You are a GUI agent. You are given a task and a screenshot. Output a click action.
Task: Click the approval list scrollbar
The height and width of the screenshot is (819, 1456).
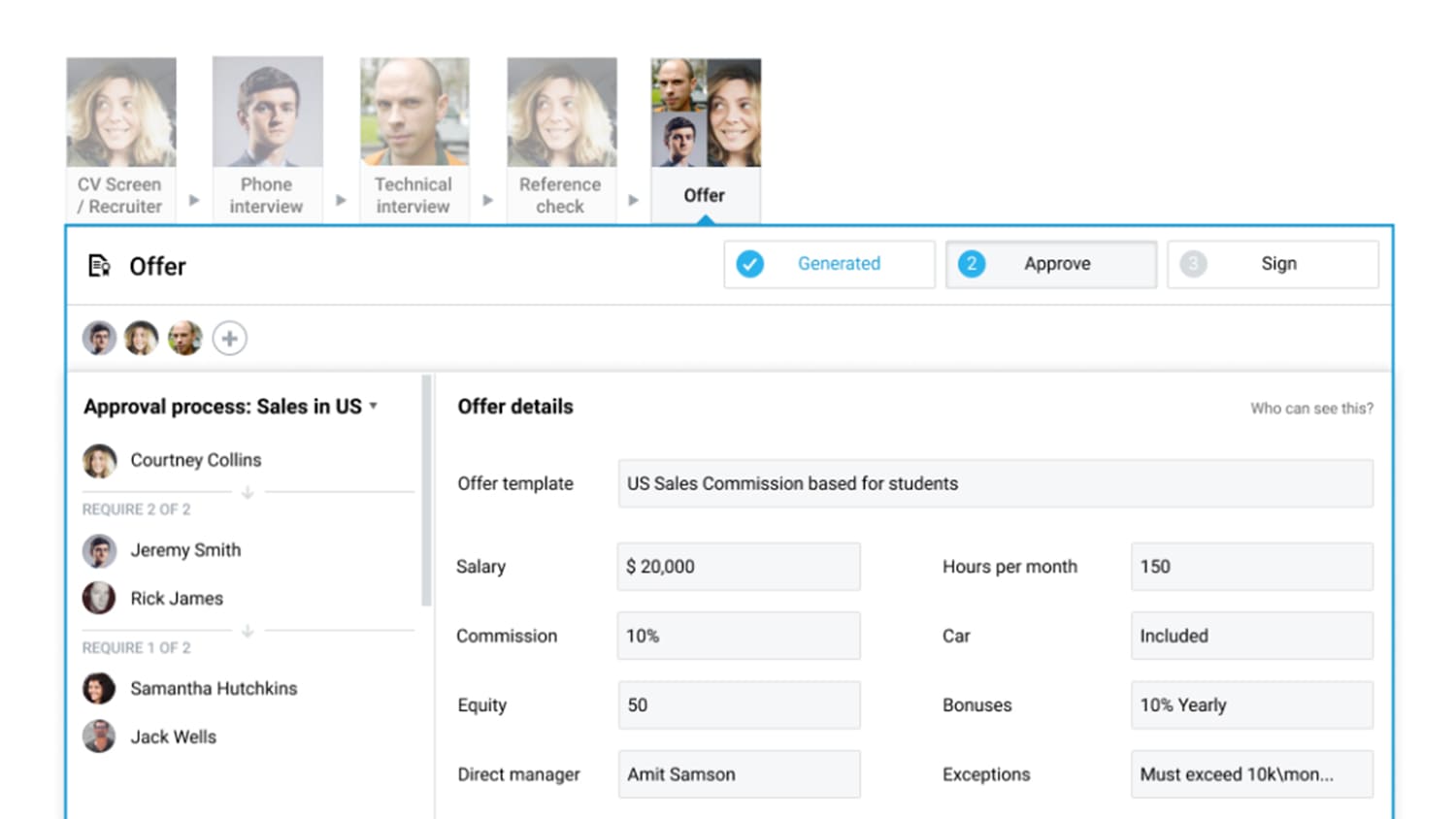click(x=426, y=491)
